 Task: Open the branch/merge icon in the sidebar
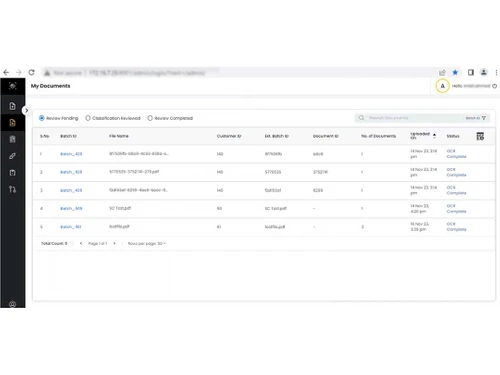point(13,189)
